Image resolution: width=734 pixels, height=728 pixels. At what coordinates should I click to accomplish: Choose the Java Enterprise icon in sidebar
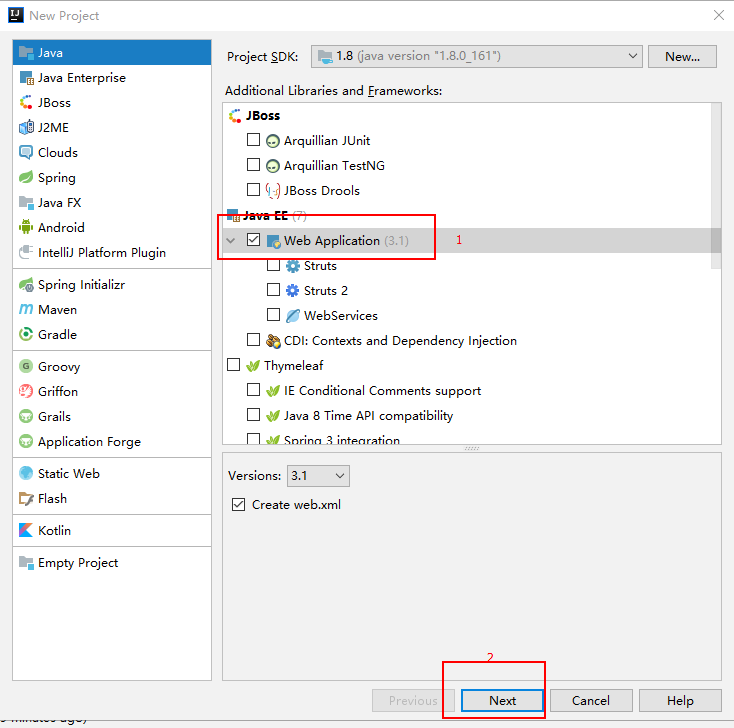26,78
